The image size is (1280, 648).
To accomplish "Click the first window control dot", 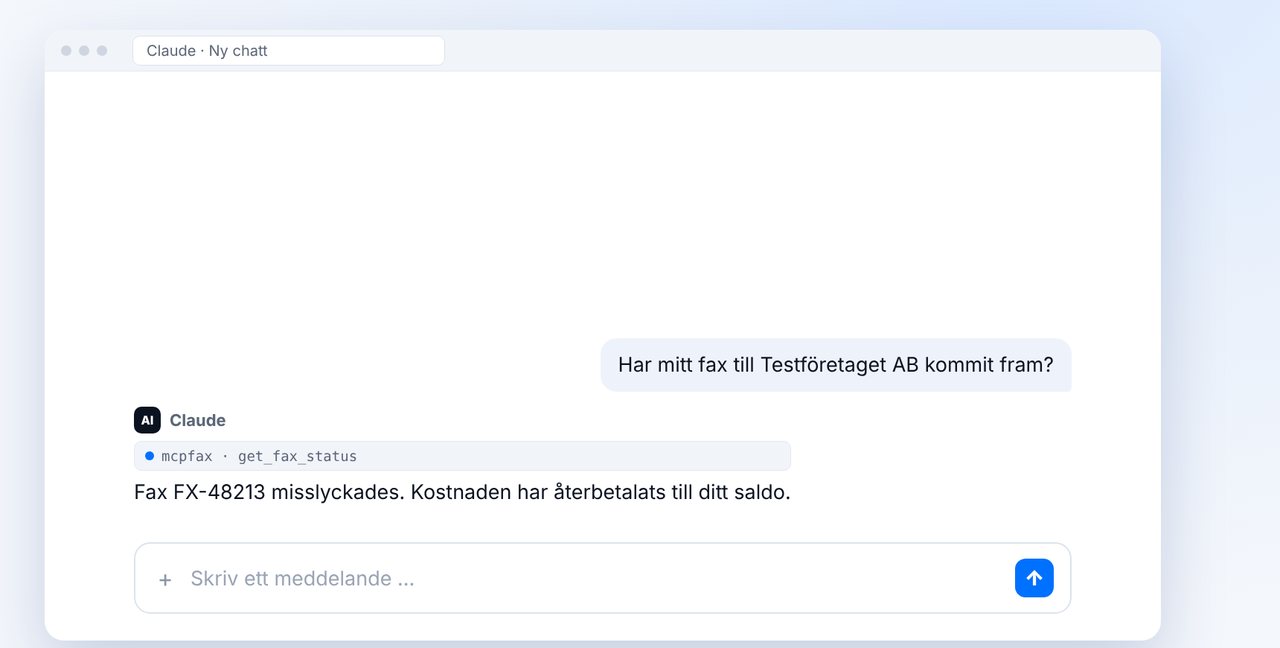I will [66, 51].
